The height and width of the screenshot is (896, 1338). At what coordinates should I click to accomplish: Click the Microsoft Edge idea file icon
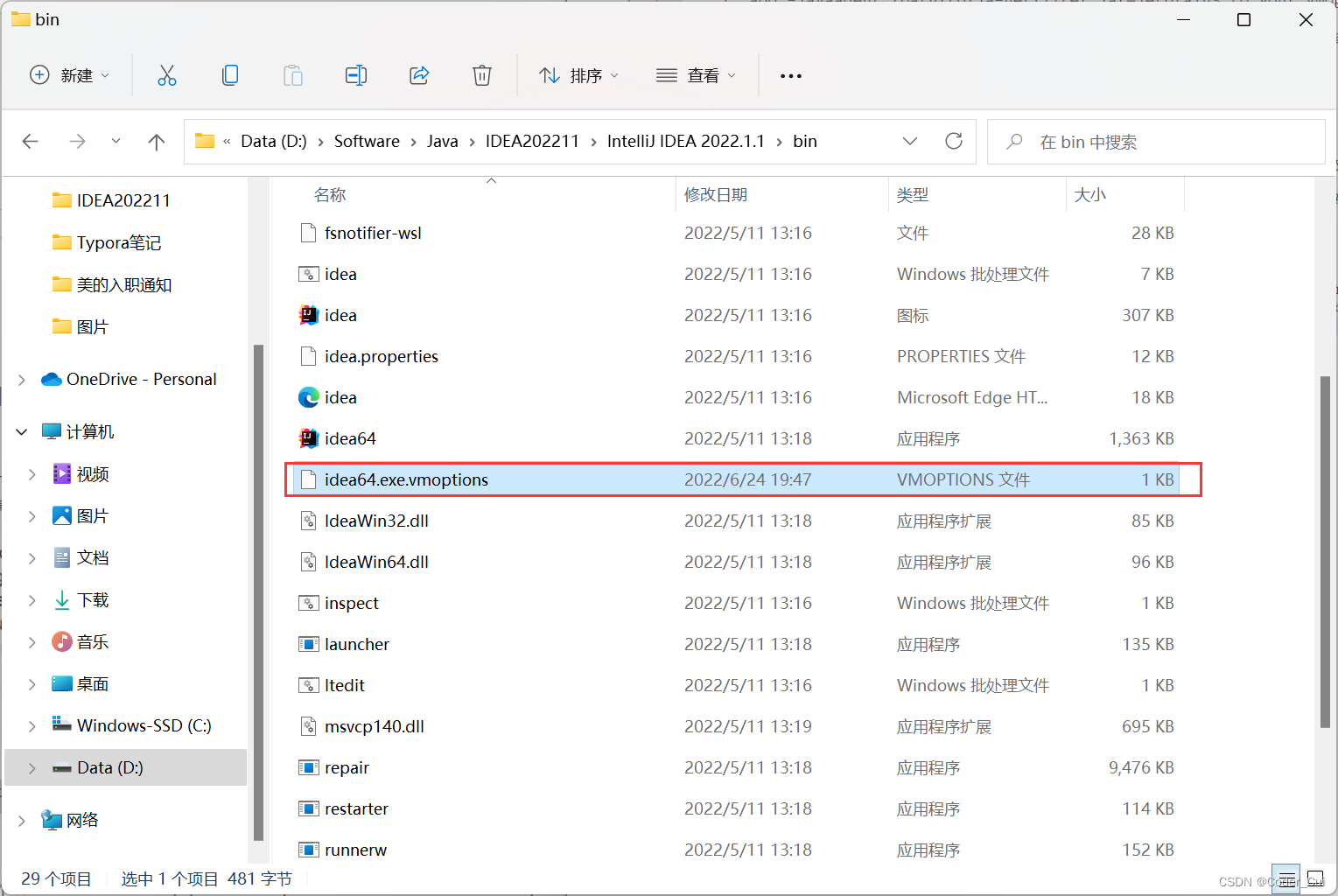[x=308, y=397]
